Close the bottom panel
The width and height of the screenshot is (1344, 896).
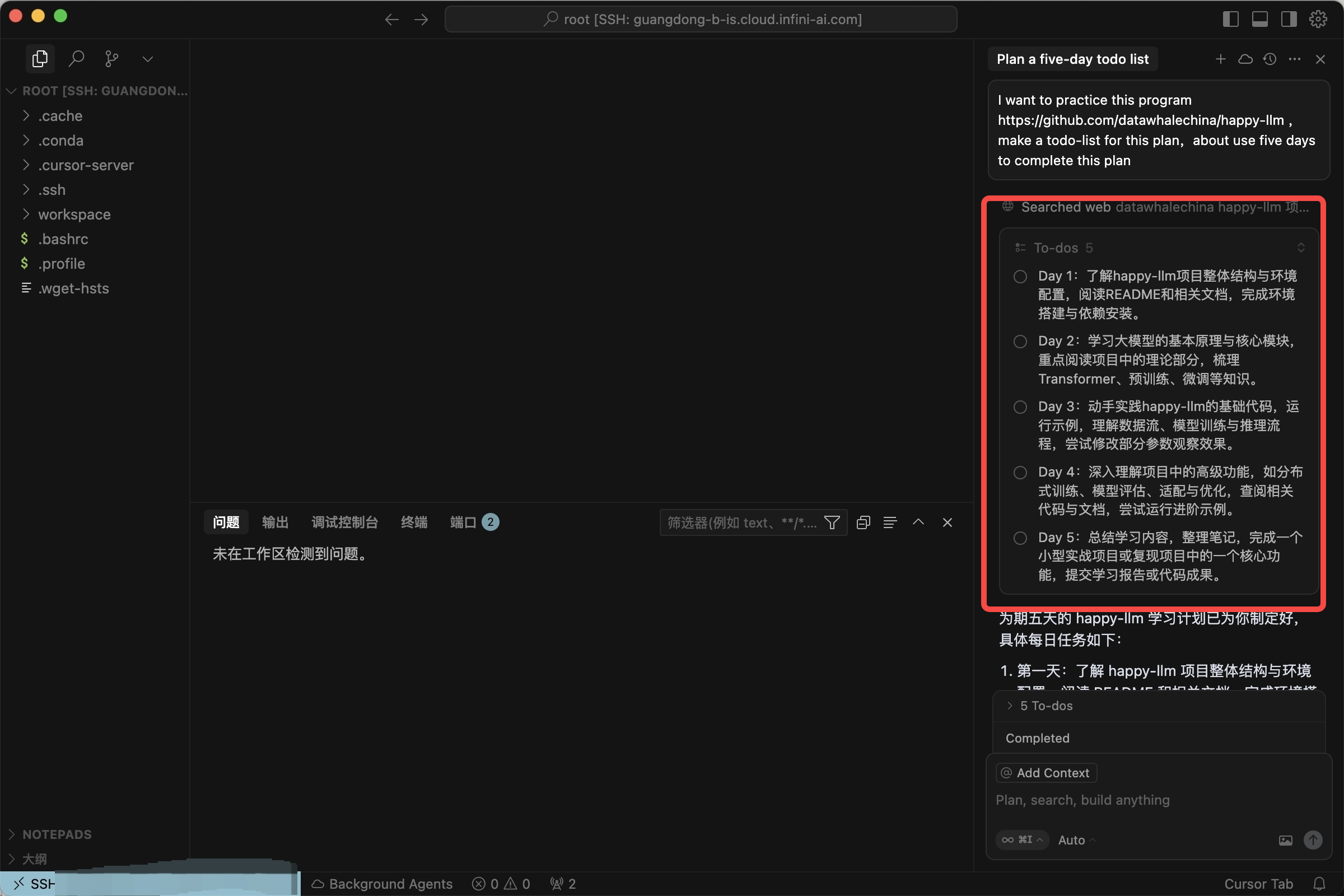(948, 522)
